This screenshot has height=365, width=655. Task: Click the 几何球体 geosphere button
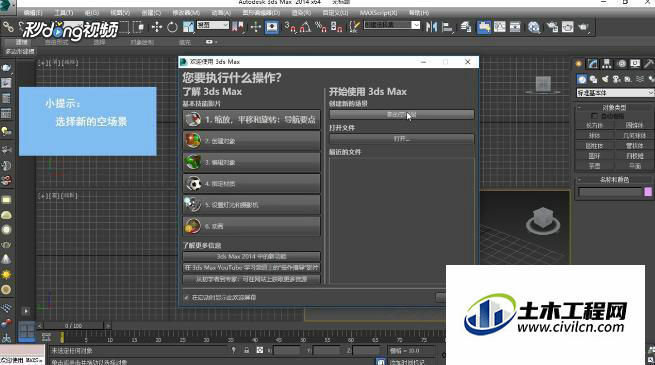click(x=634, y=136)
